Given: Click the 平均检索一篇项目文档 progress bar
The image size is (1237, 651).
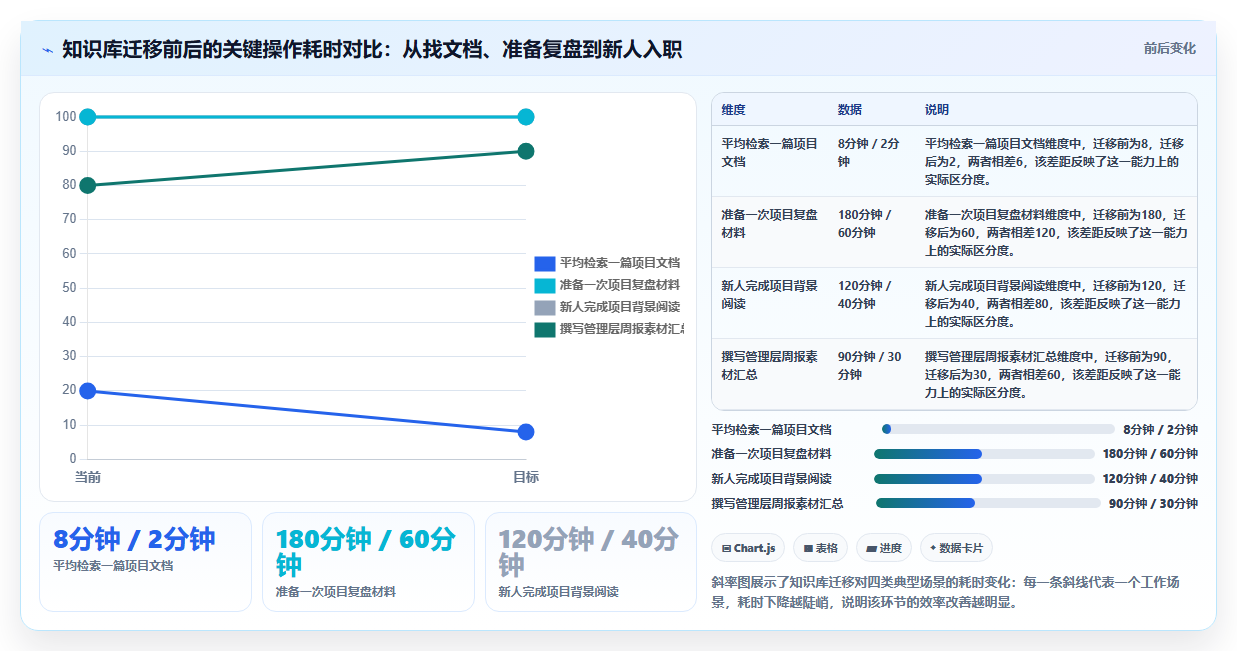Looking at the screenshot, I should tap(998, 429).
